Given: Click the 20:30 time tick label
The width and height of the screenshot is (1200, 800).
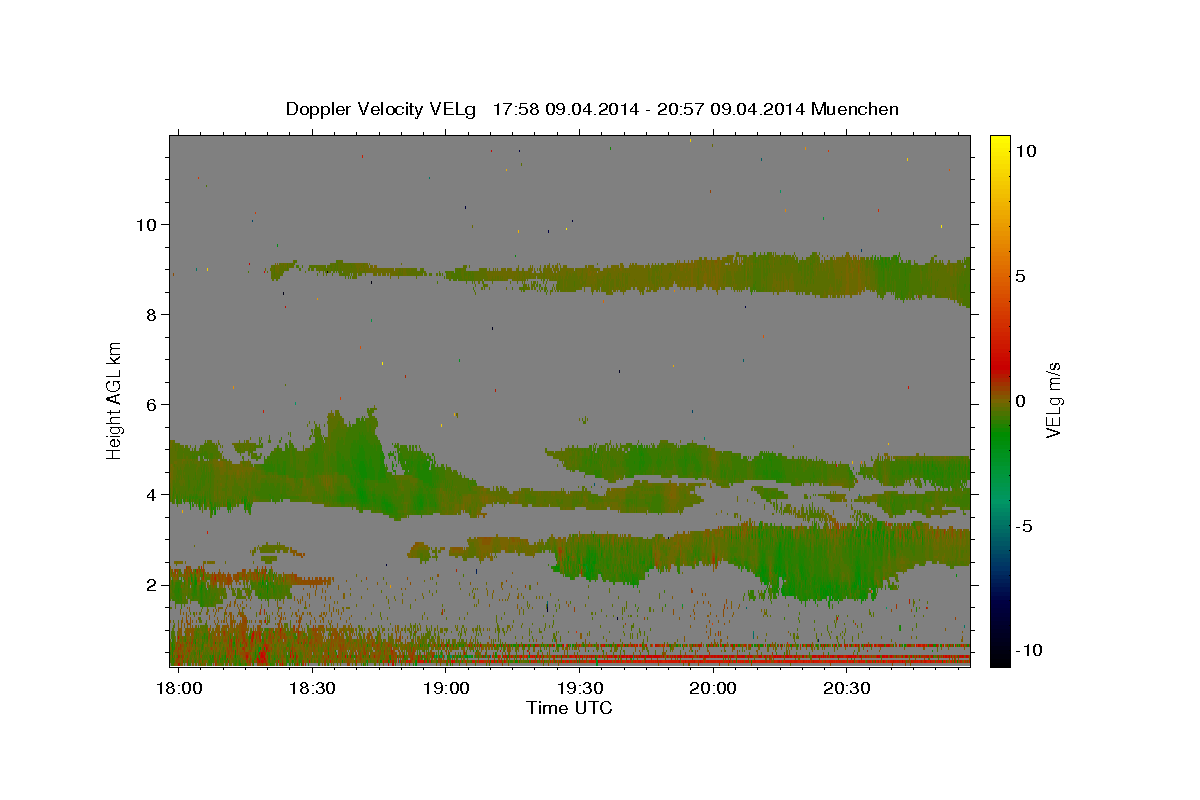Looking at the screenshot, I should pos(848,689).
